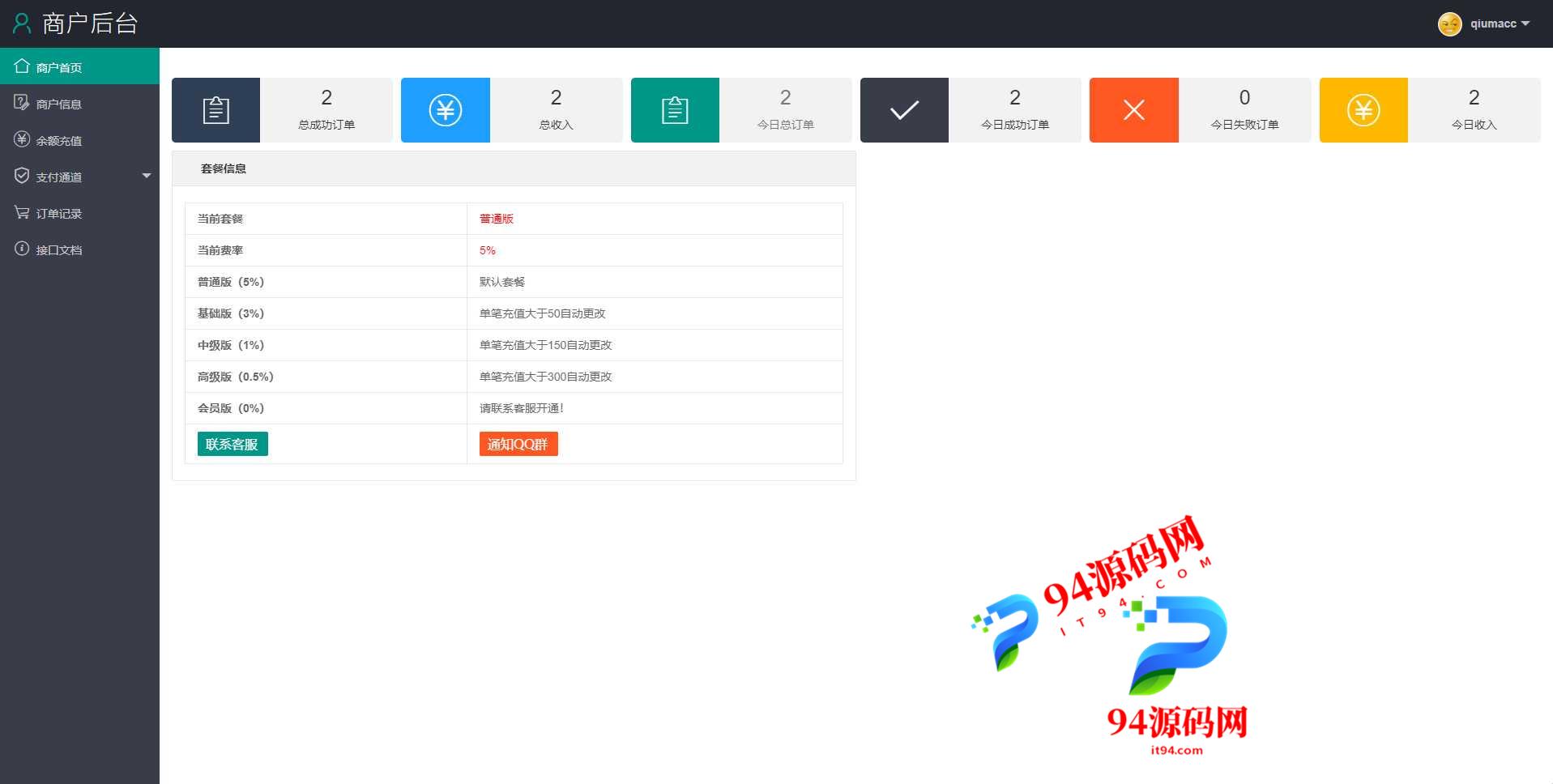1553x784 pixels.
Task: Click the 套餐信息 panel header
Action: [514, 168]
